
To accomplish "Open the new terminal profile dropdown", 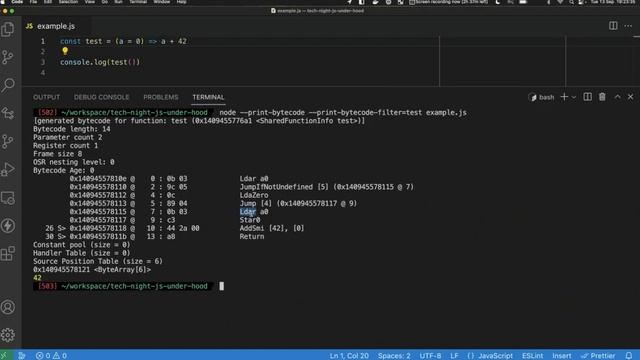I will click(573, 97).
